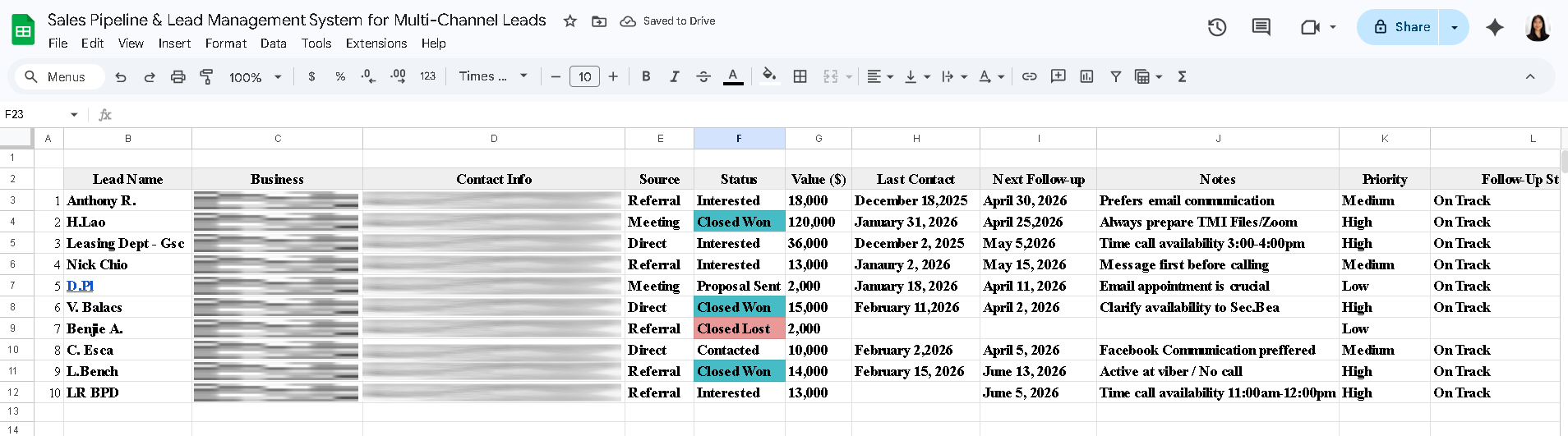This screenshot has height=436, width=1568.
Task: Hide the menus with collapse chevron
Action: click(1530, 76)
